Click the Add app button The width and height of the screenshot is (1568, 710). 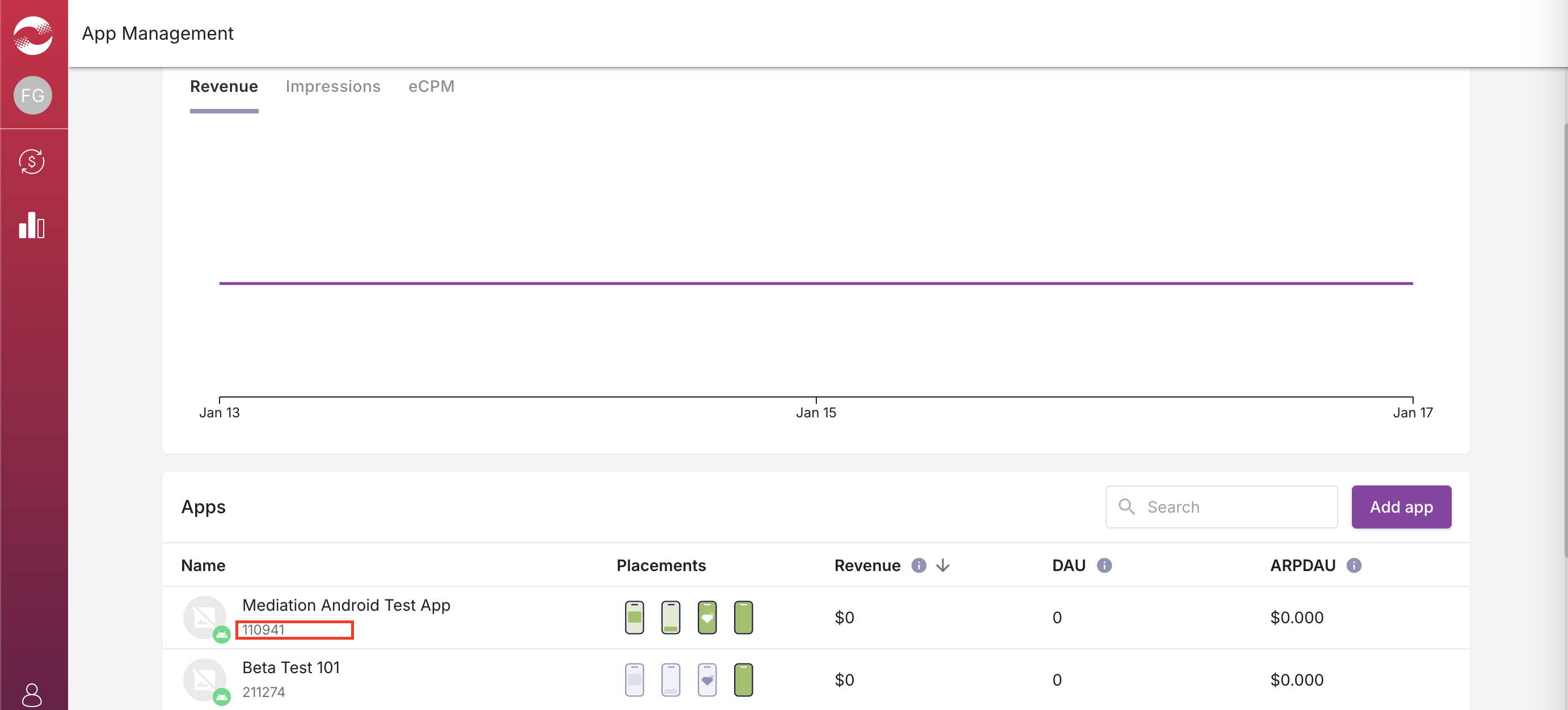pos(1401,507)
